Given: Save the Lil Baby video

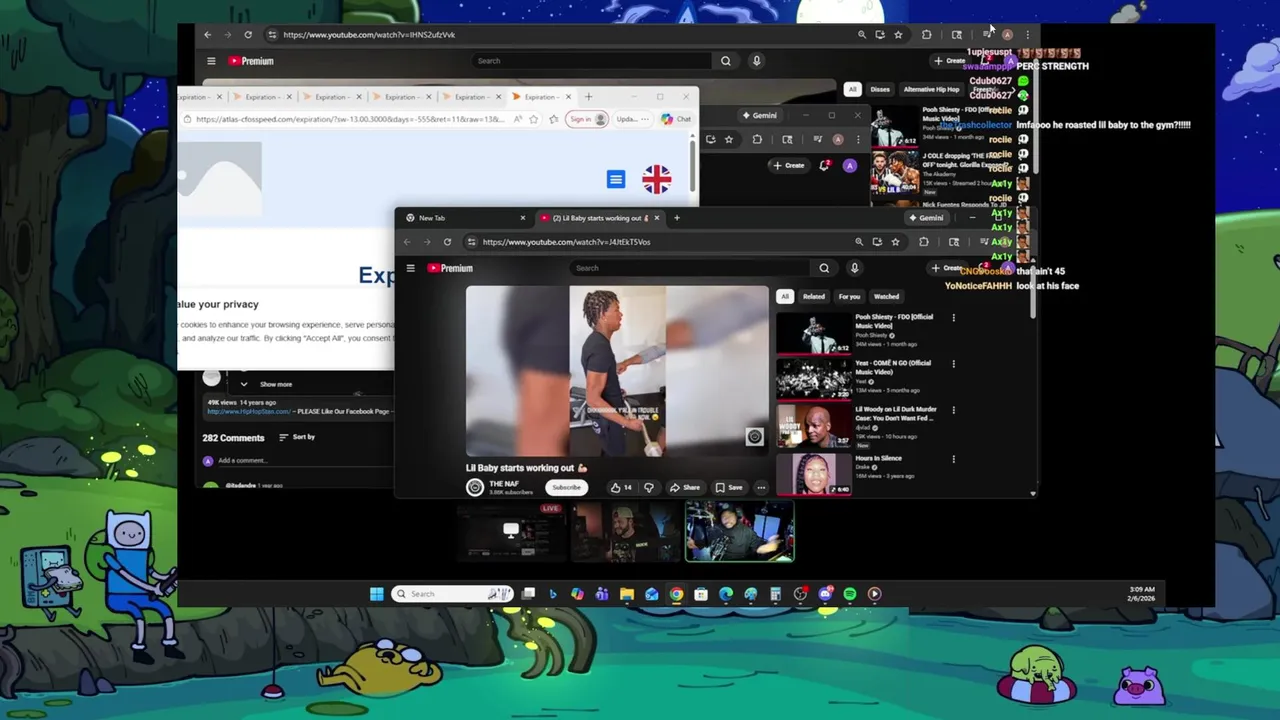Looking at the screenshot, I should tap(729, 487).
